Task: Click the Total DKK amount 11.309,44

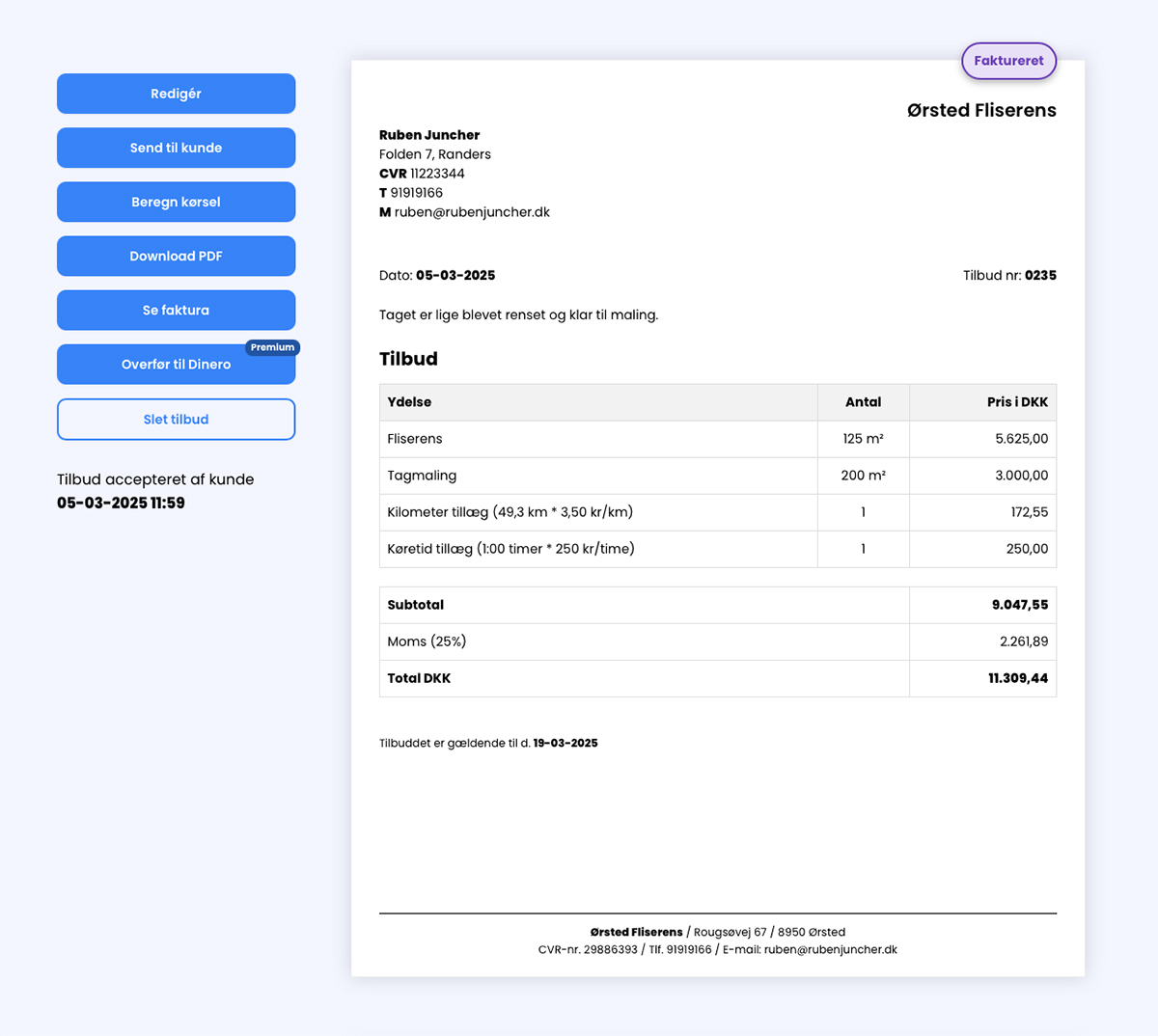Action: coord(1017,678)
